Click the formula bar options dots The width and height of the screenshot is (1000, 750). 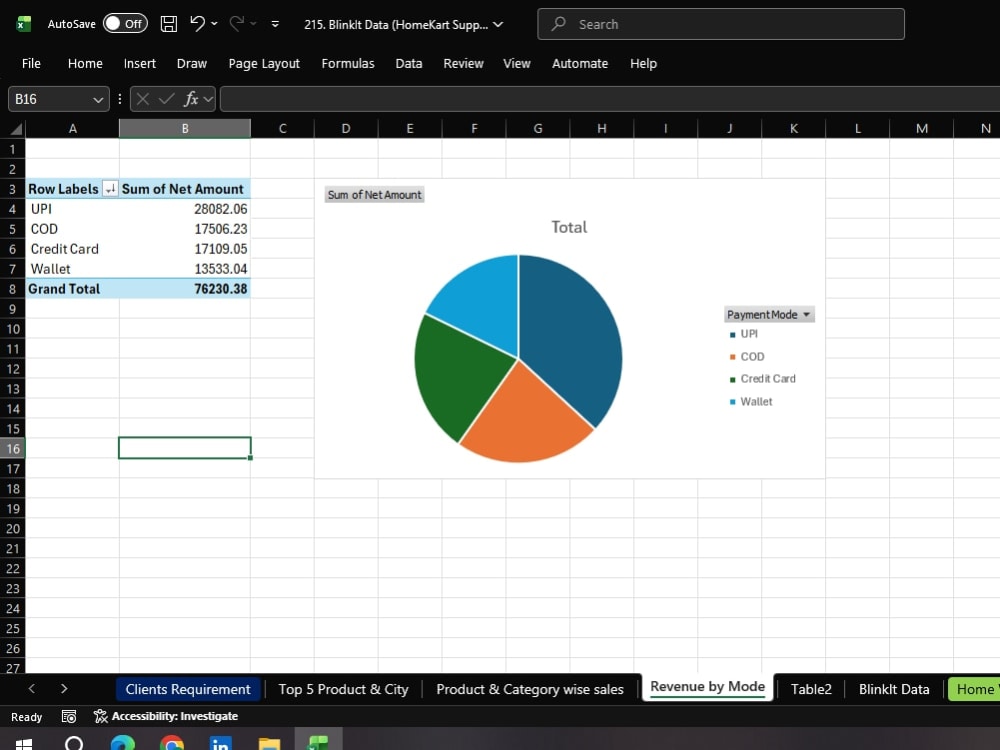pyautogui.click(x=119, y=99)
